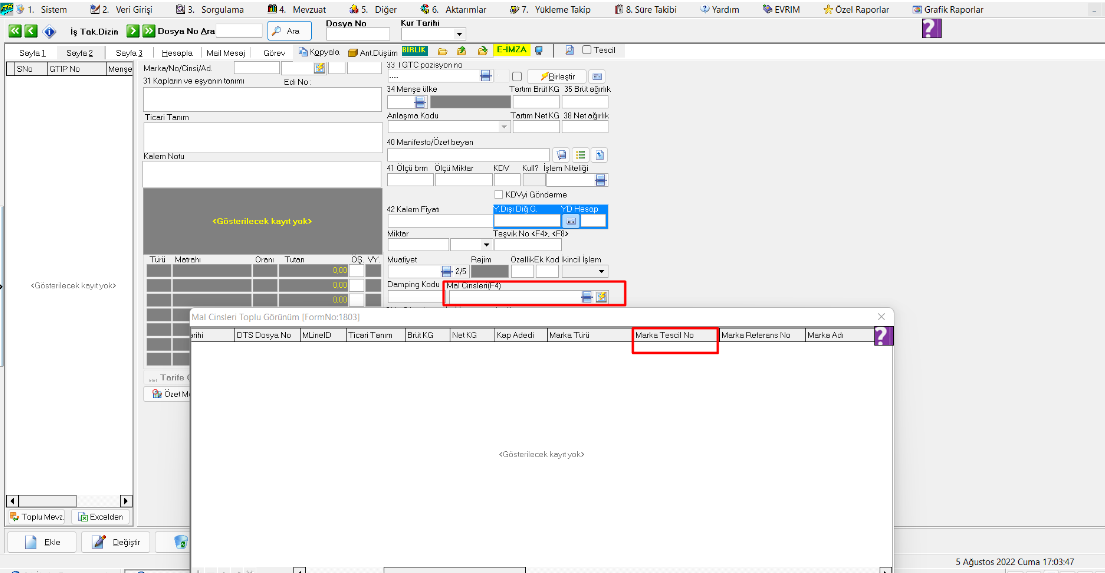Click lightning icon beside Marka/No/Cinsi/Ad field

pos(320,68)
